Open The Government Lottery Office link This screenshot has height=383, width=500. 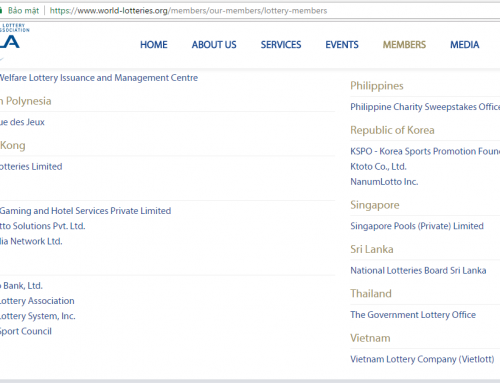click(x=413, y=315)
